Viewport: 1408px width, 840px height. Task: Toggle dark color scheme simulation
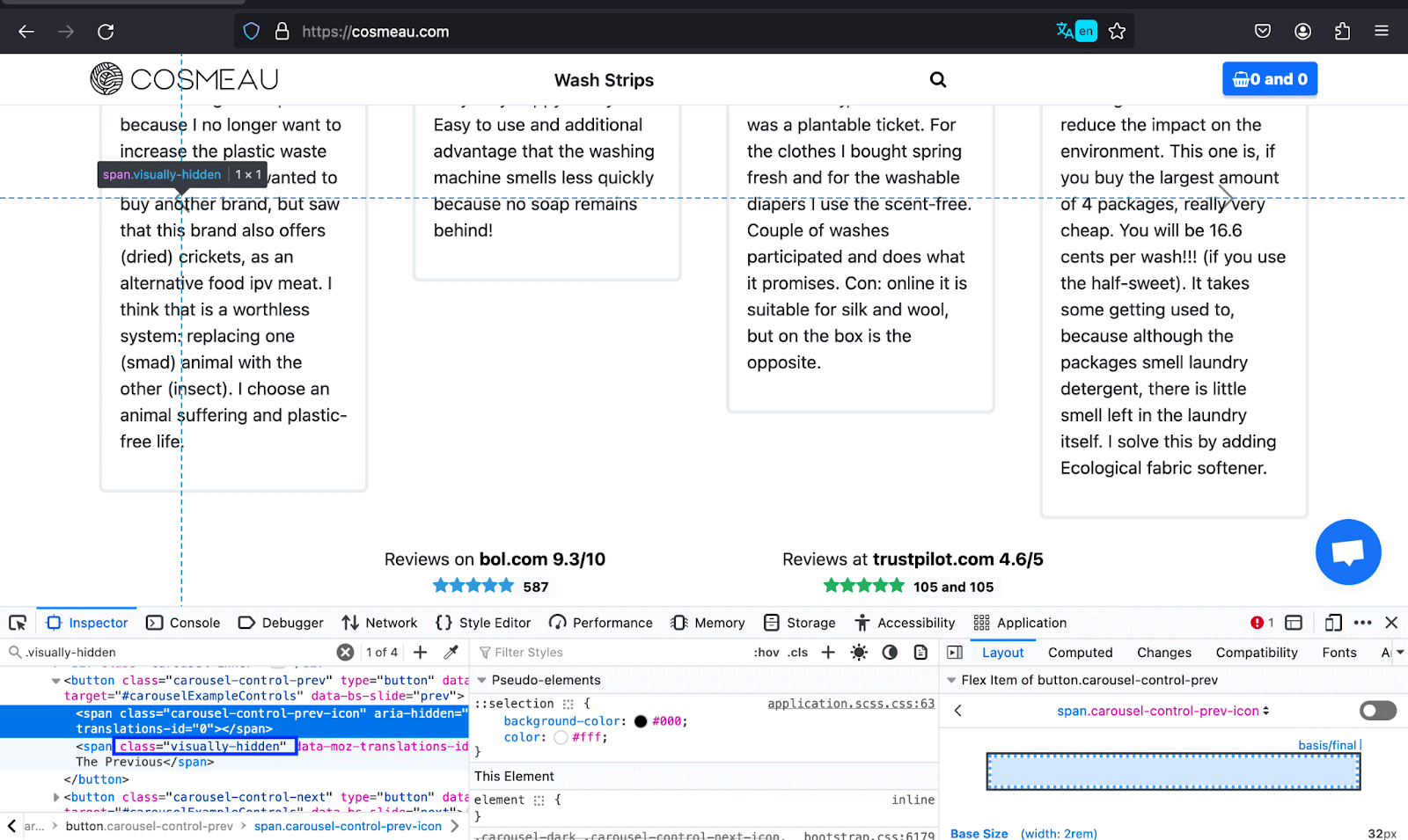click(x=890, y=653)
